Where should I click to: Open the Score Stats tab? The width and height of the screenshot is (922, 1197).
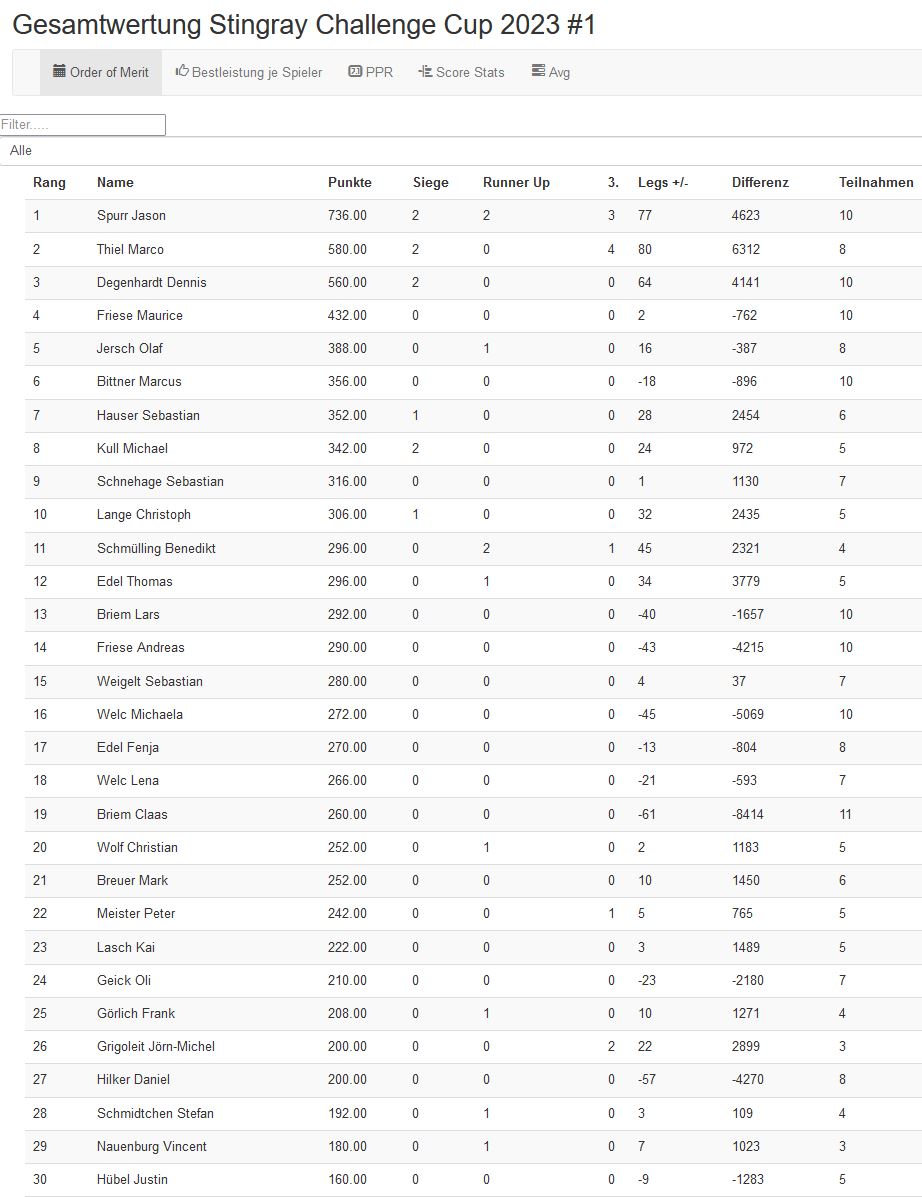470,72
